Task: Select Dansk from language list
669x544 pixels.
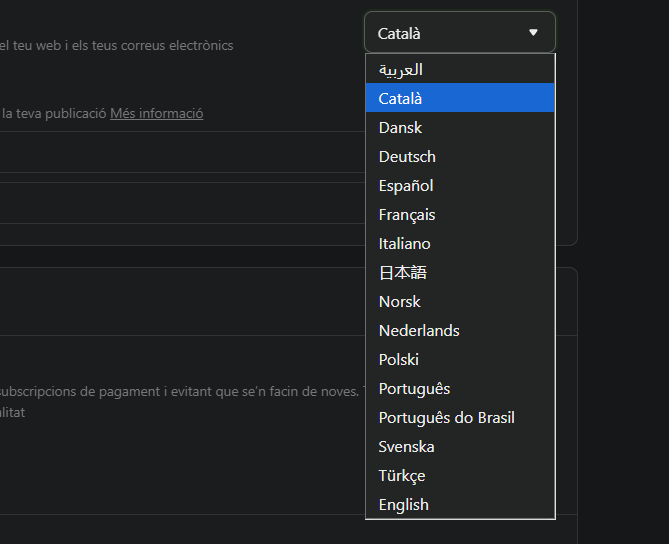Action: coord(460,127)
